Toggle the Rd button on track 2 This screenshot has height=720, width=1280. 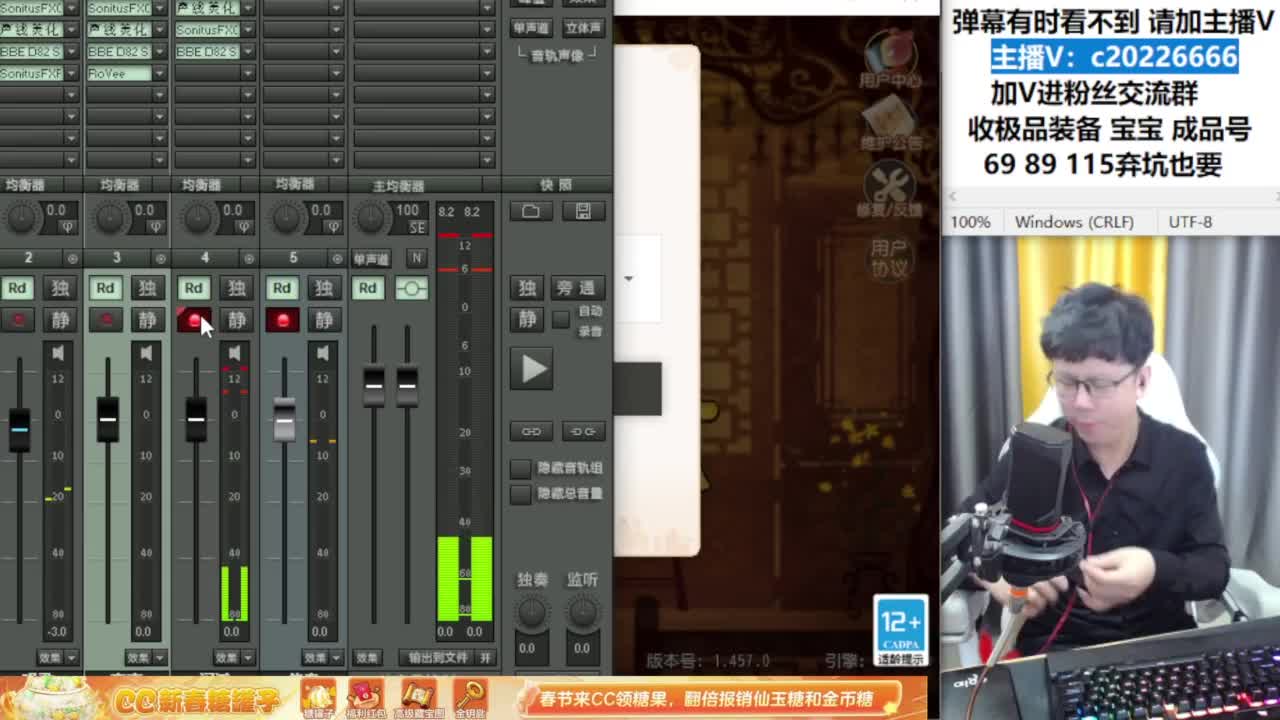18,288
